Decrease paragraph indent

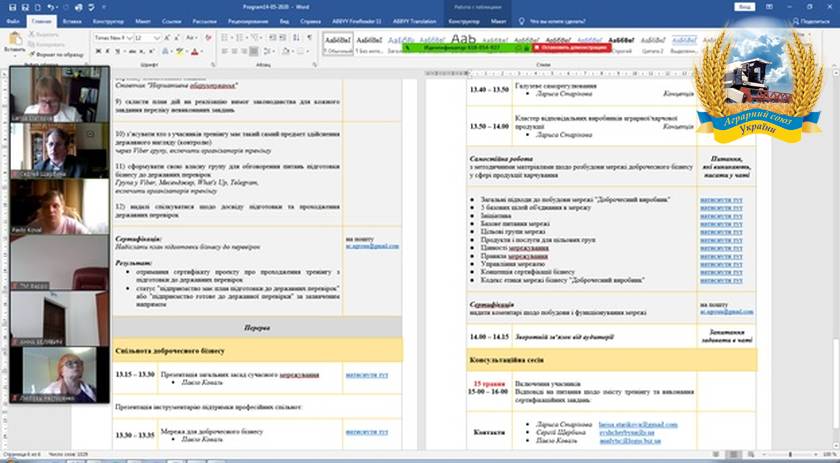tap(272, 38)
